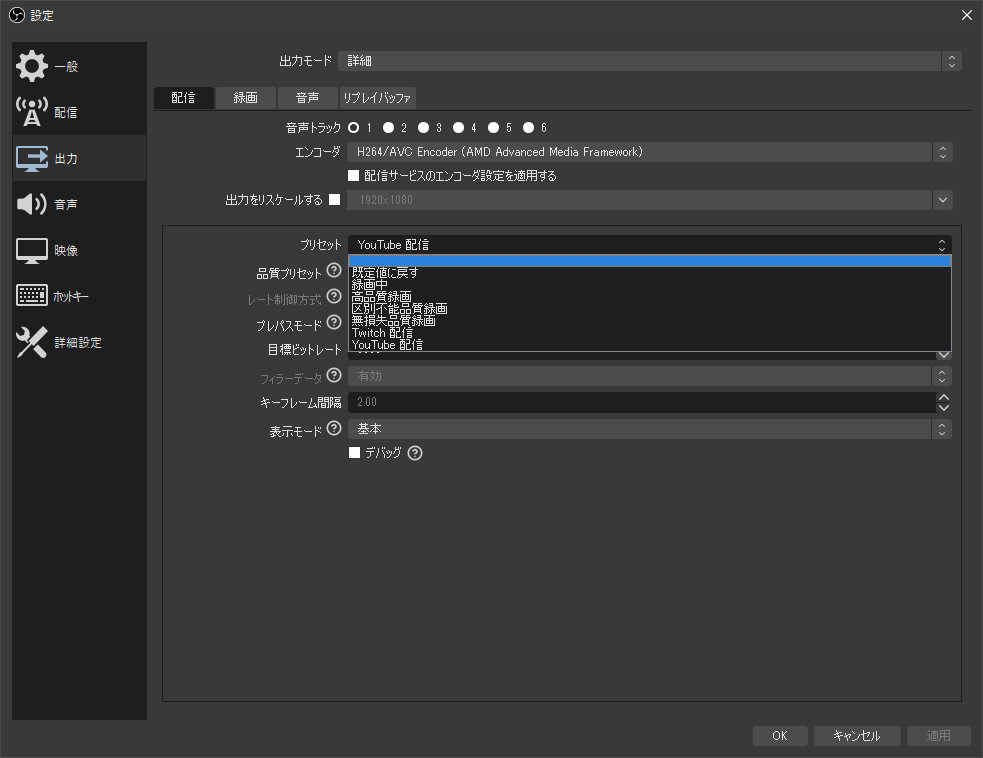This screenshot has width=983, height=758.
Task: Open the 出力モード dropdown
Action: [650, 60]
